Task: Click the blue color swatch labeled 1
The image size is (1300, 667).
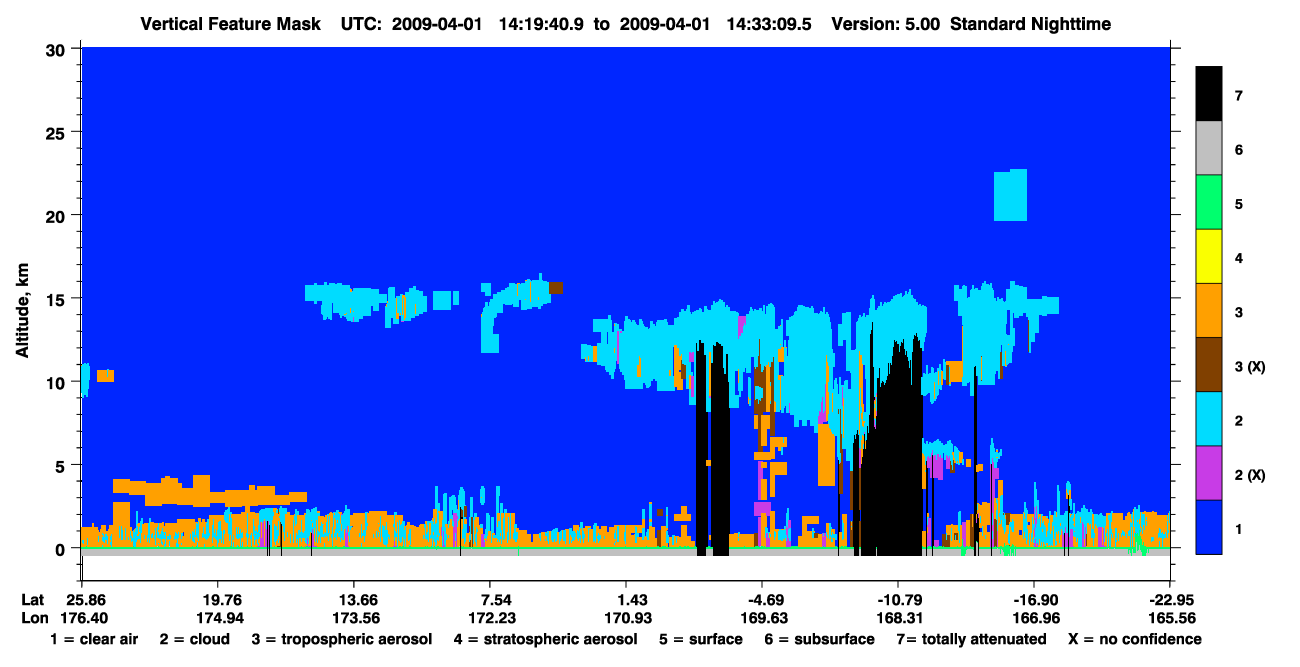Action: (x=1209, y=527)
